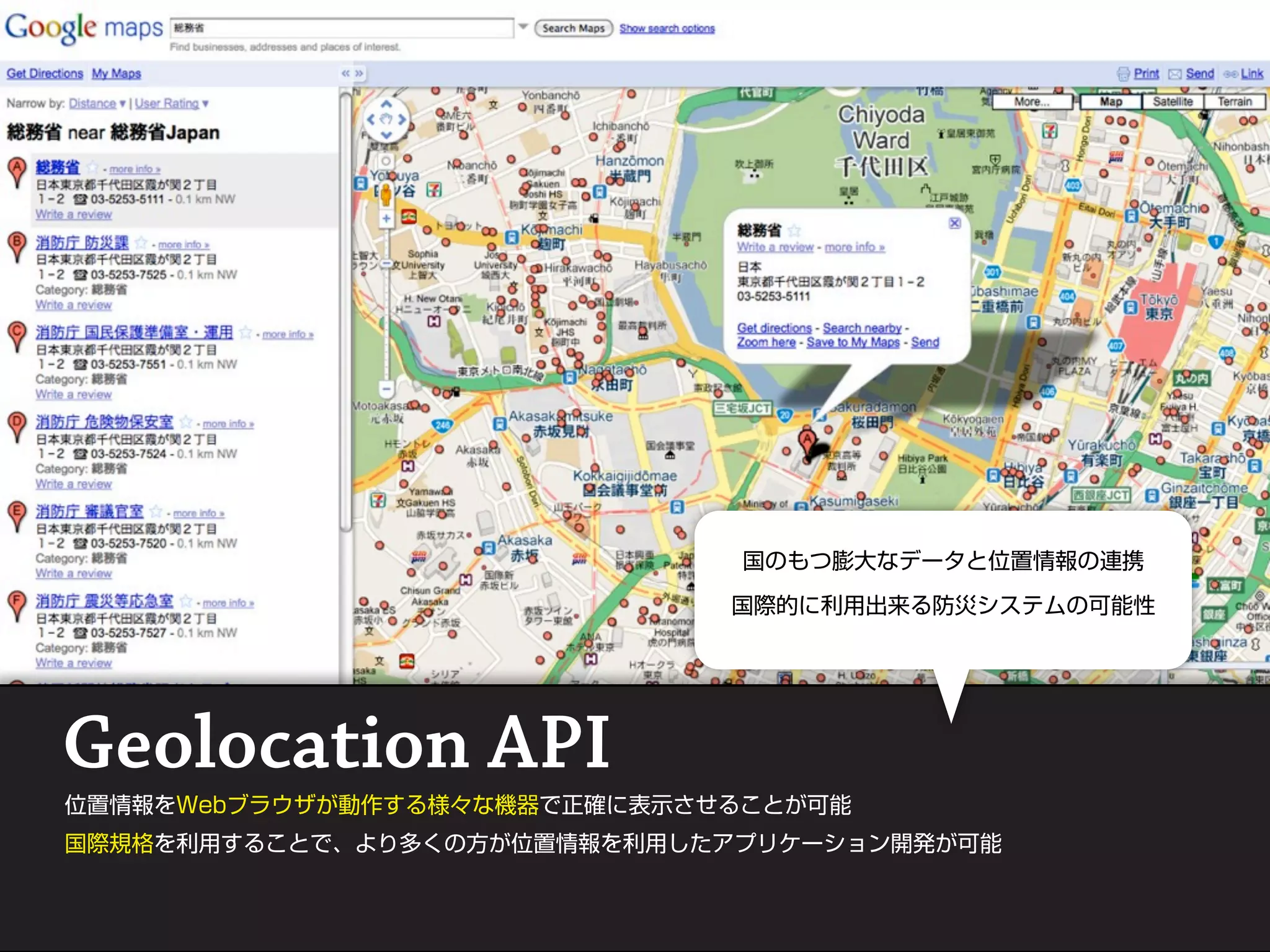Star the 総務省 result in the list
Image resolution: width=1270 pixels, height=952 pixels.
pyautogui.click(x=92, y=167)
